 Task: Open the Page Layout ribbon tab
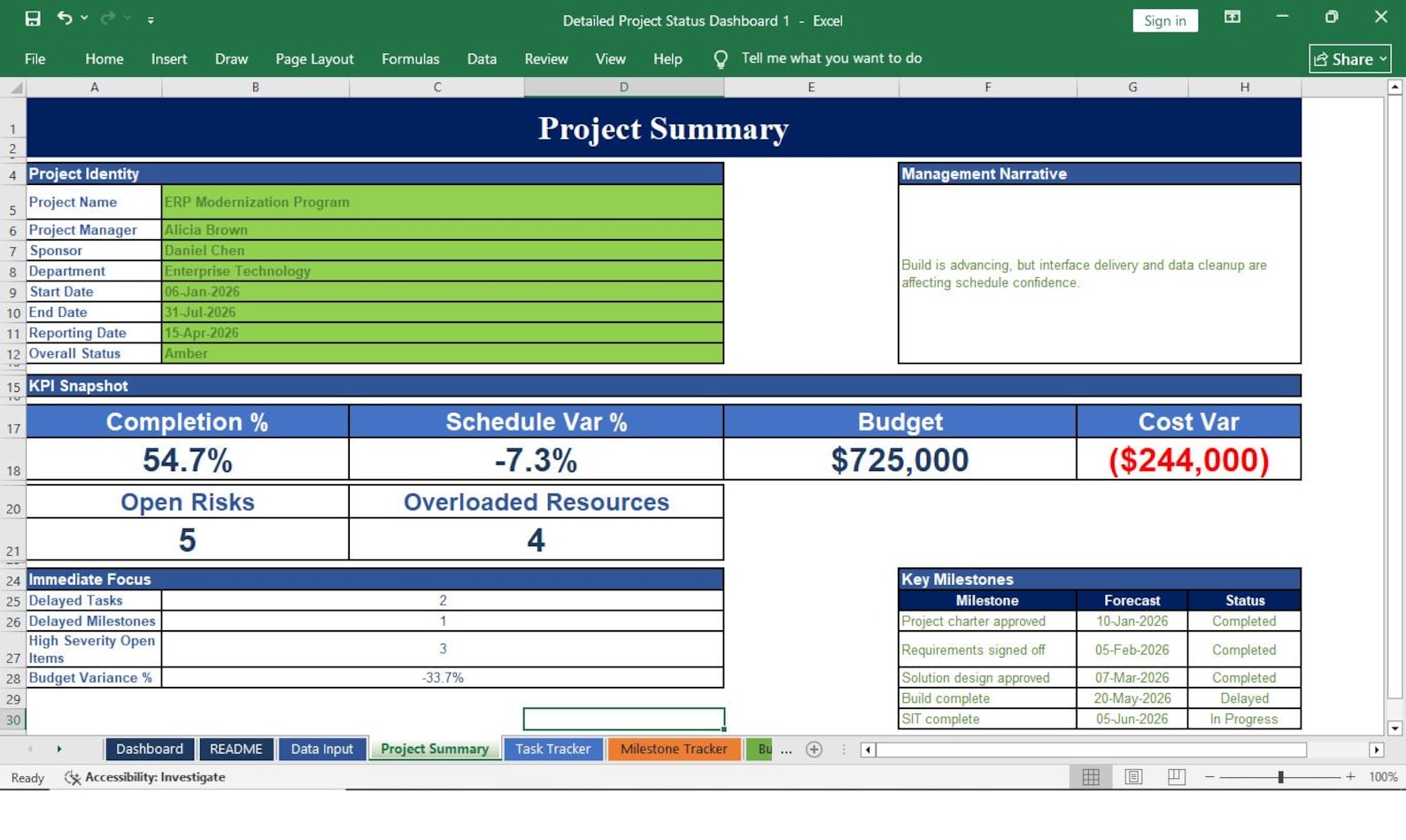(314, 58)
